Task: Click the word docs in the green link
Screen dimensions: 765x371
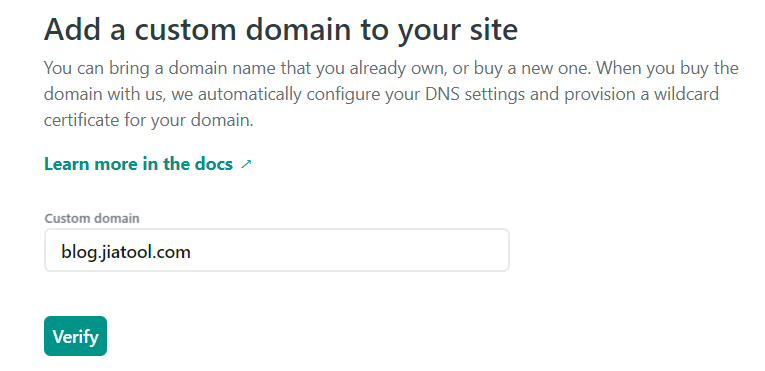Action: coord(214,164)
